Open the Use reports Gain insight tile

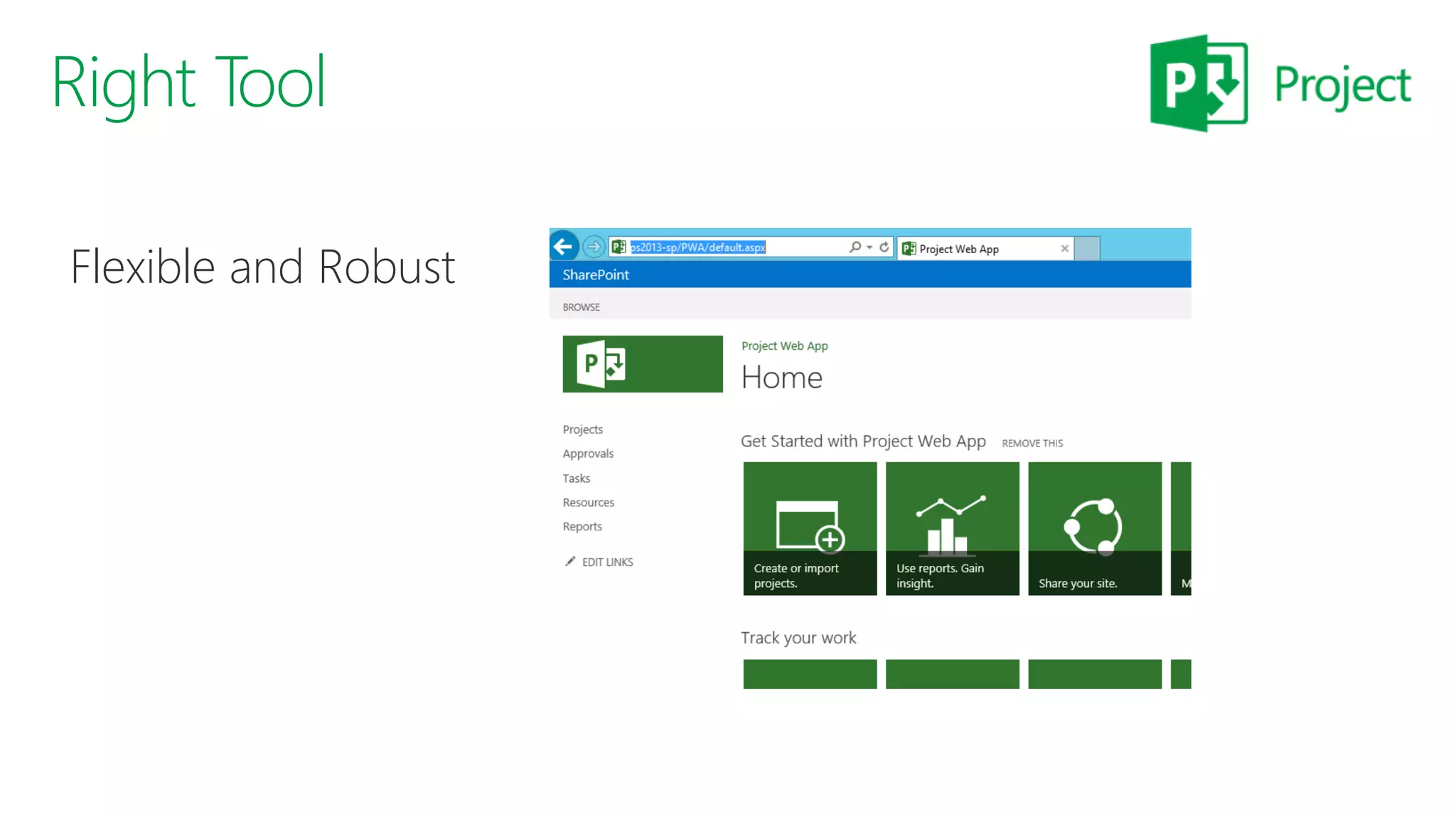(952, 528)
